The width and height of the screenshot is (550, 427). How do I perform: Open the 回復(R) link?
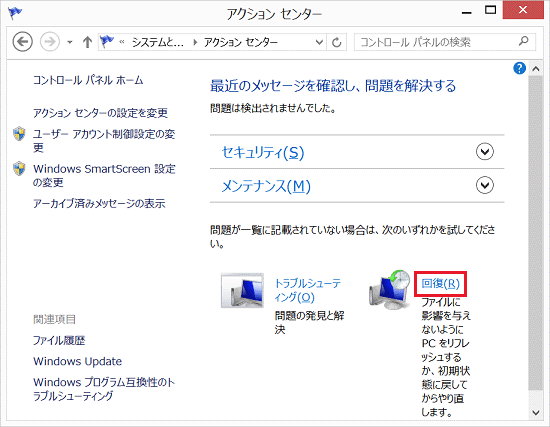coord(441,283)
